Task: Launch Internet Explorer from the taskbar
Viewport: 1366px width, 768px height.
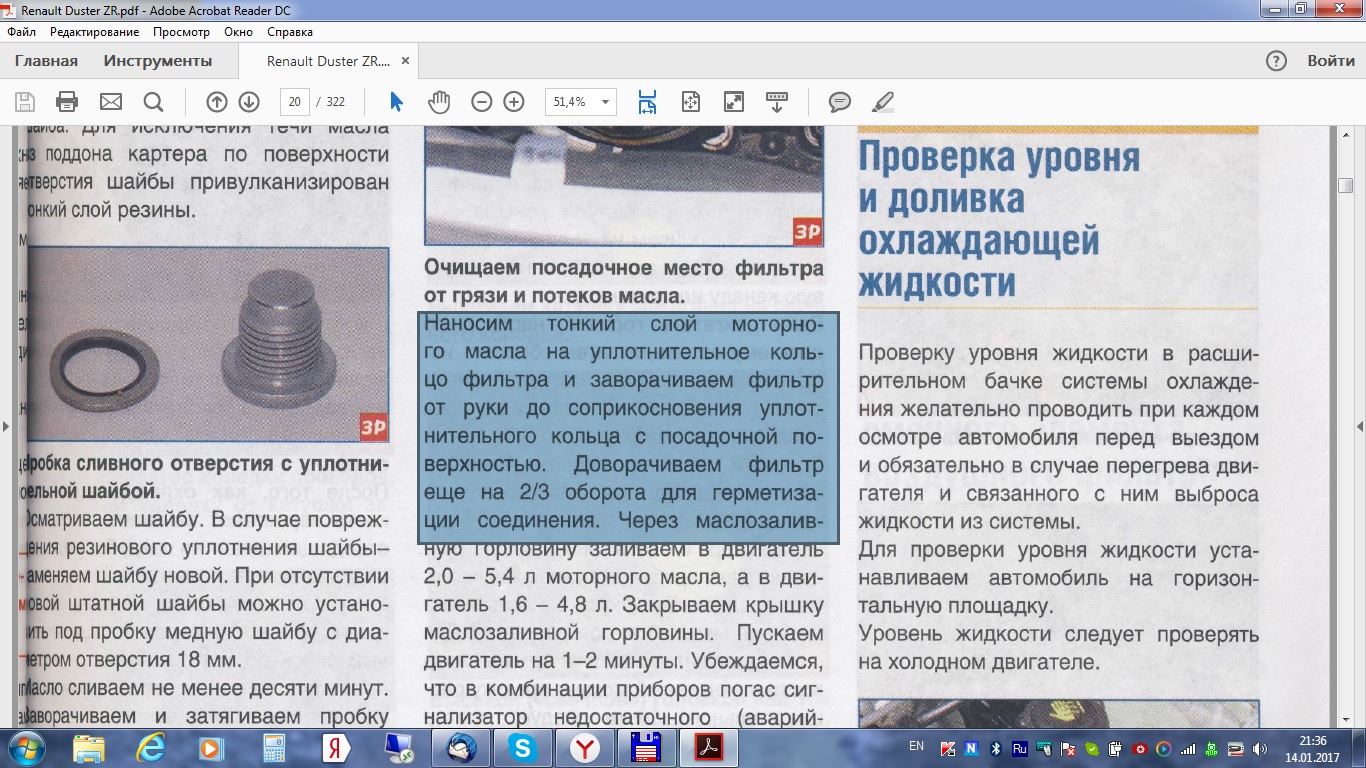Action: (151, 747)
